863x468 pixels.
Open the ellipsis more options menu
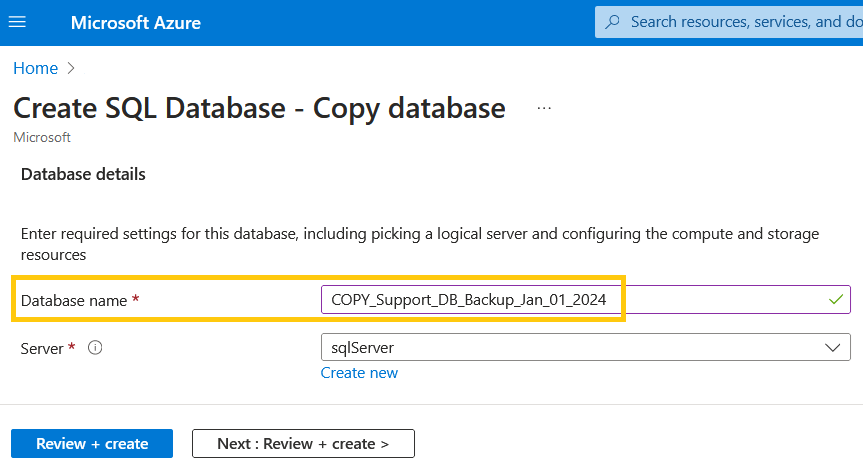tap(544, 108)
